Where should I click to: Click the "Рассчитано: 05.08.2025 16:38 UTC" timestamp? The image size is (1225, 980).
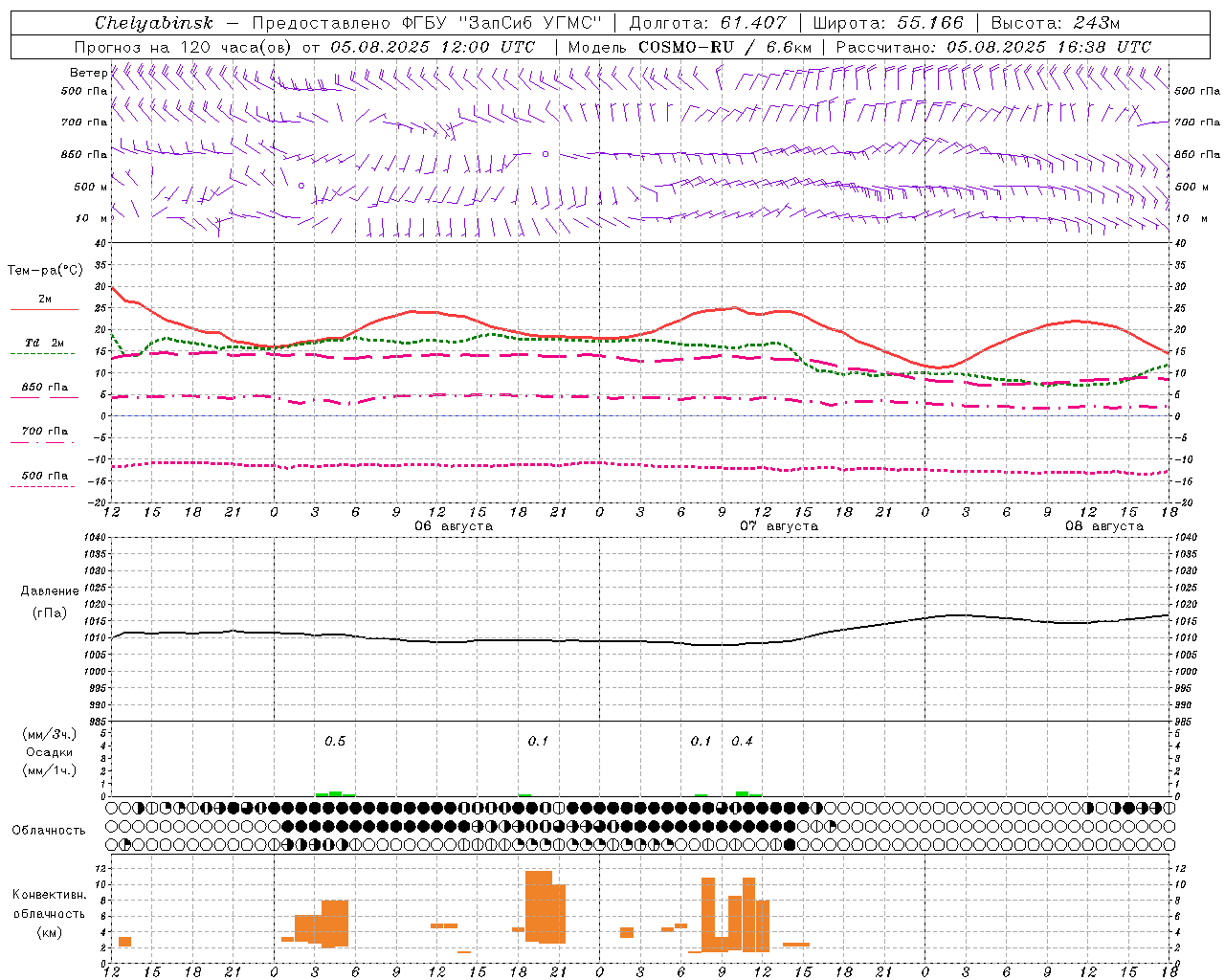993,47
